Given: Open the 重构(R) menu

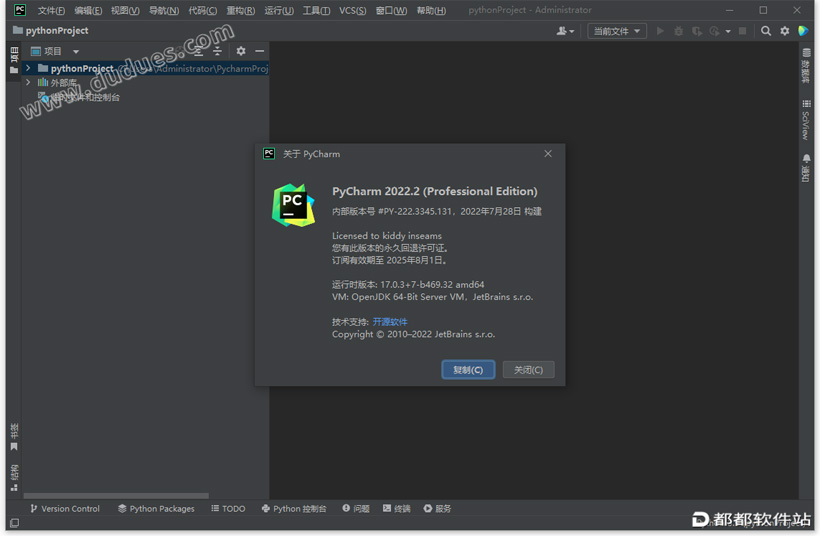Looking at the screenshot, I should pos(241,10).
